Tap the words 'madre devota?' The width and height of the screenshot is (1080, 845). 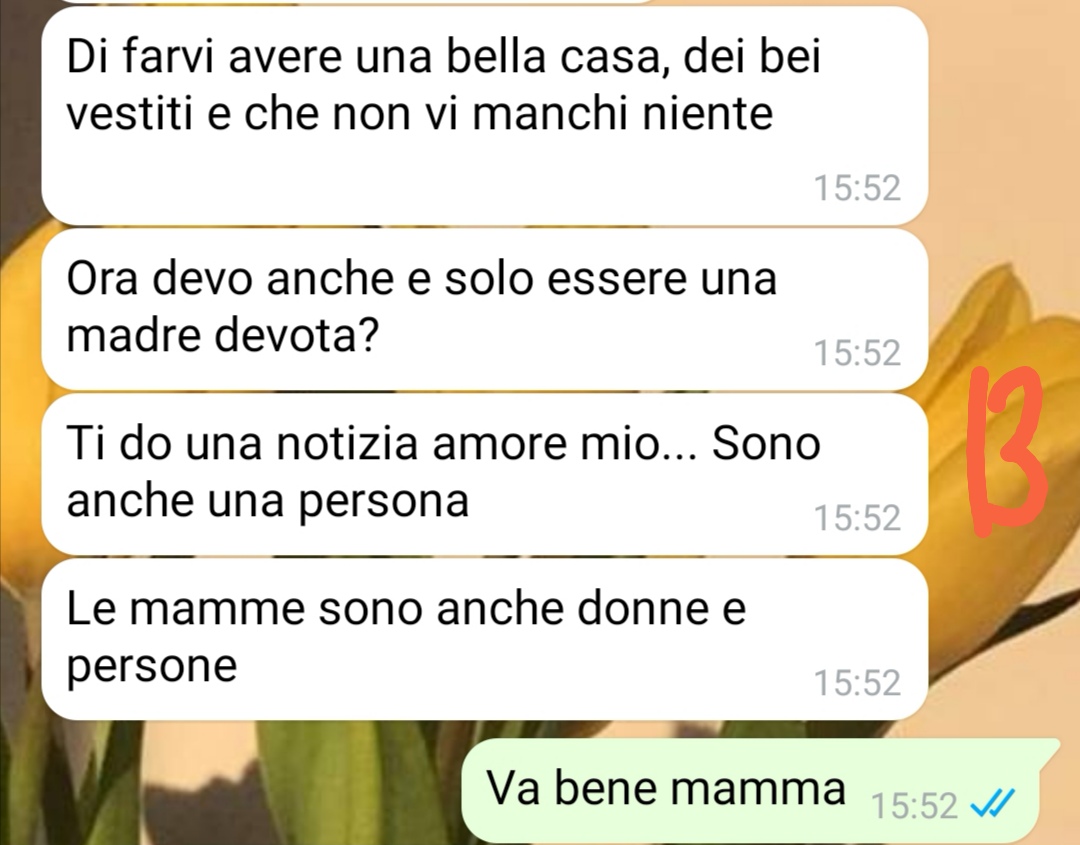(x=222, y=336)
